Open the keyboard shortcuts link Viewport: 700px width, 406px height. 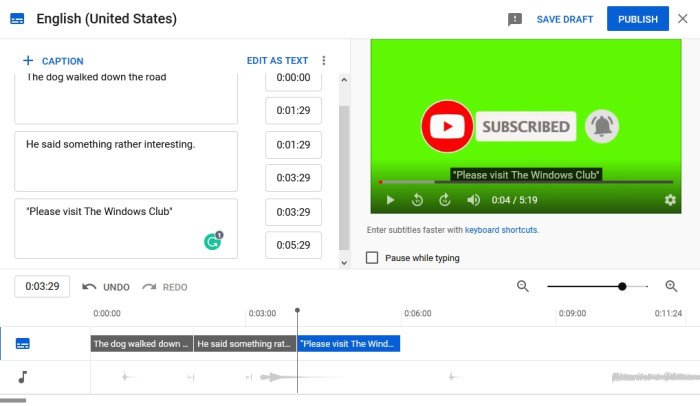click(501, 230)
